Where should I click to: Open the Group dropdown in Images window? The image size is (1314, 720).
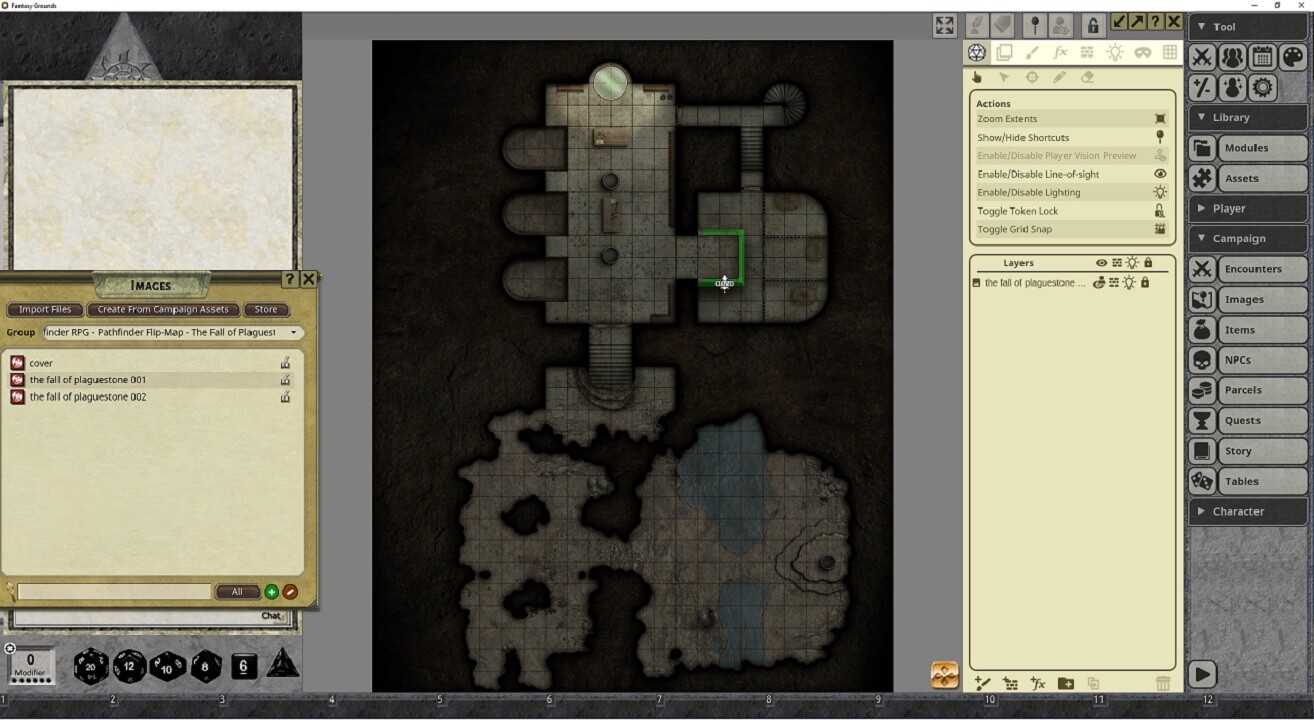point(172,332)
